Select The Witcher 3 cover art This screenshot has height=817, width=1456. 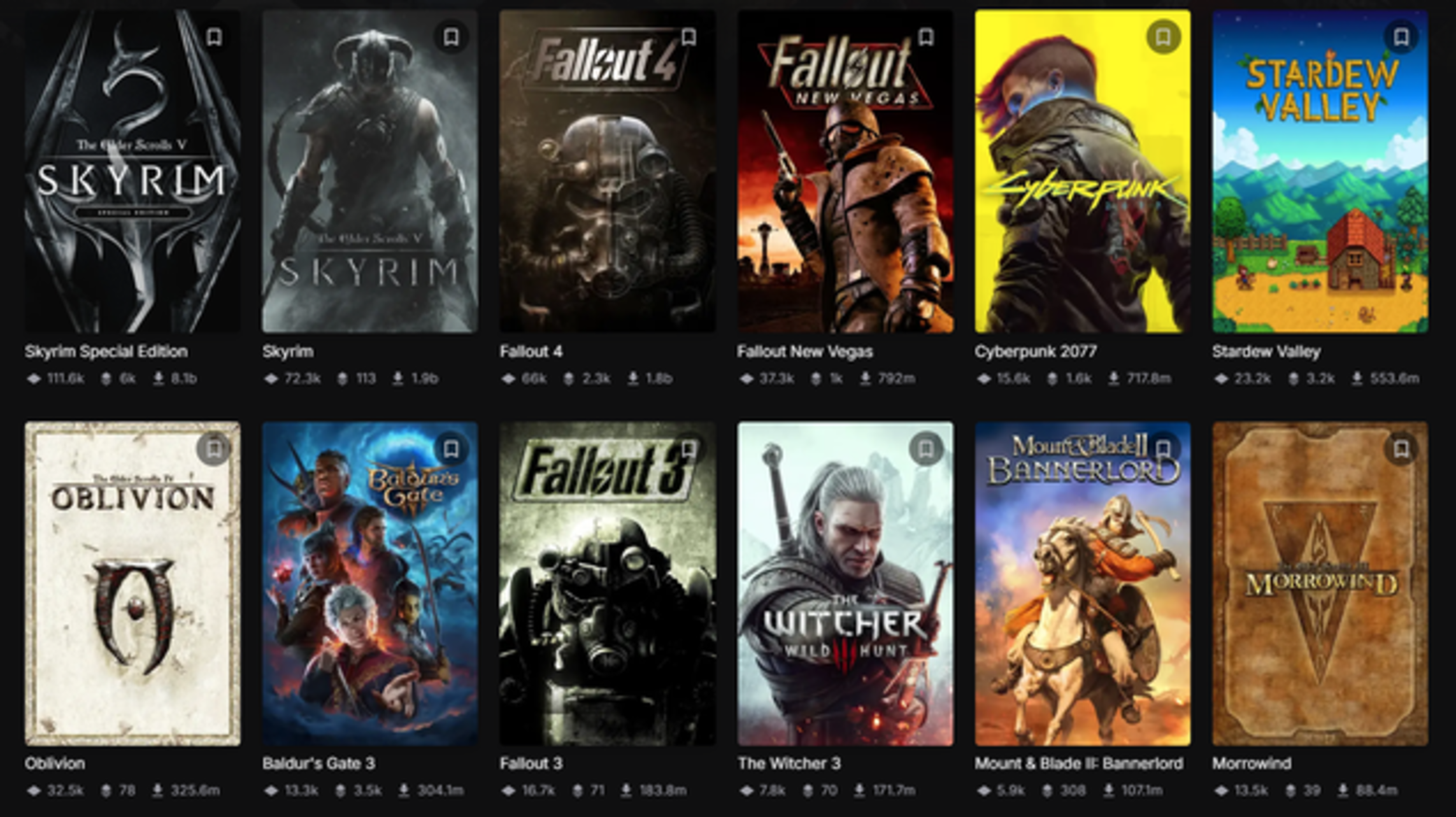click(845, 583)
